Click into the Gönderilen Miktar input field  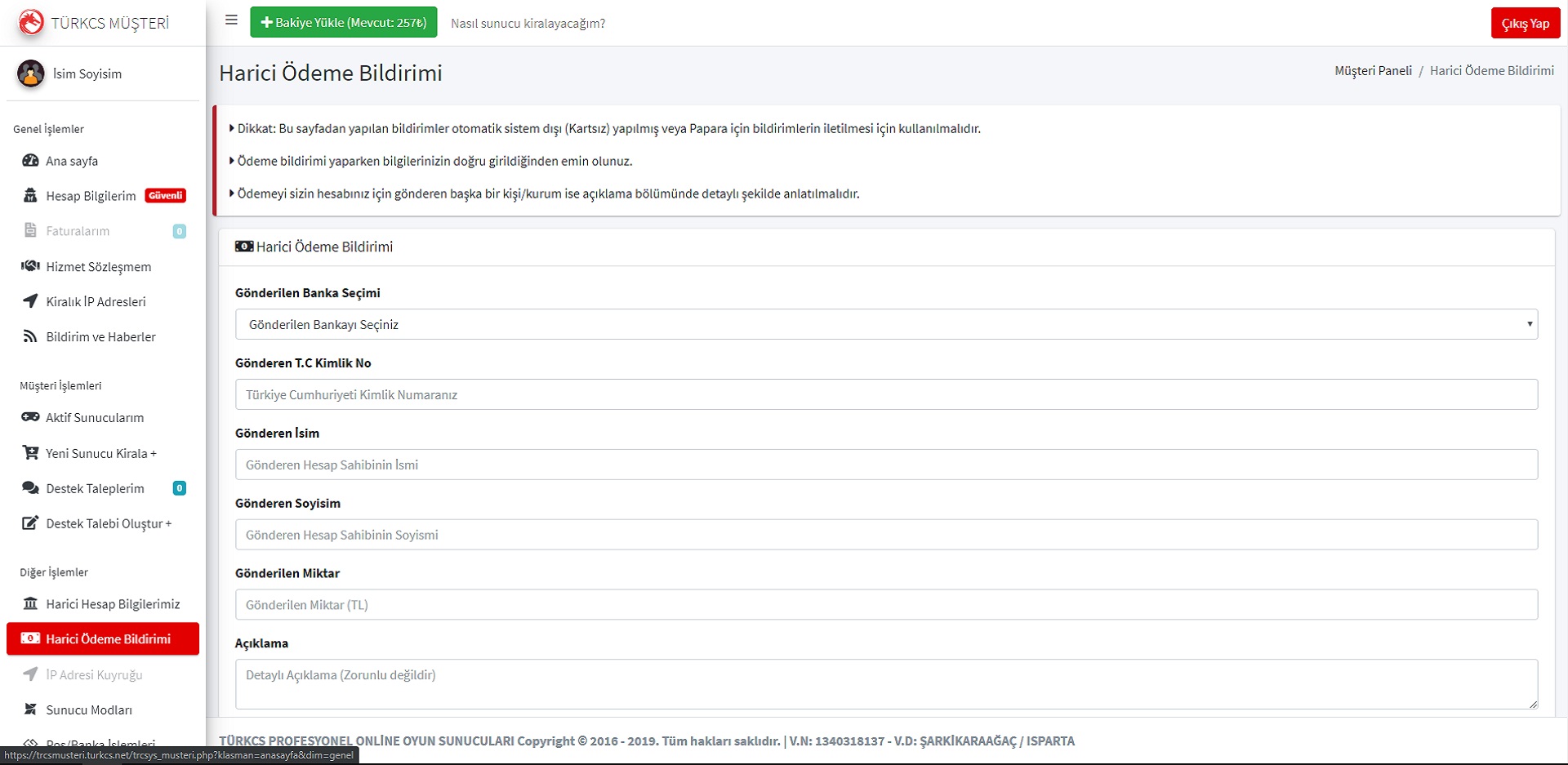(886, 605)
